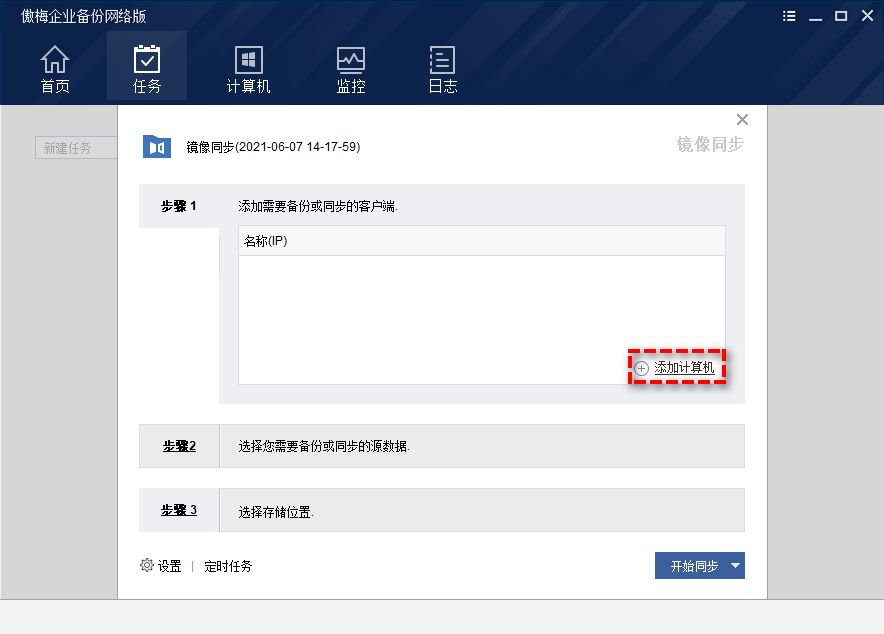Edit the task name 镜像同步(2021-06-07 14-17-59)
The image size is (884, 634).
[x=273, y=147]
